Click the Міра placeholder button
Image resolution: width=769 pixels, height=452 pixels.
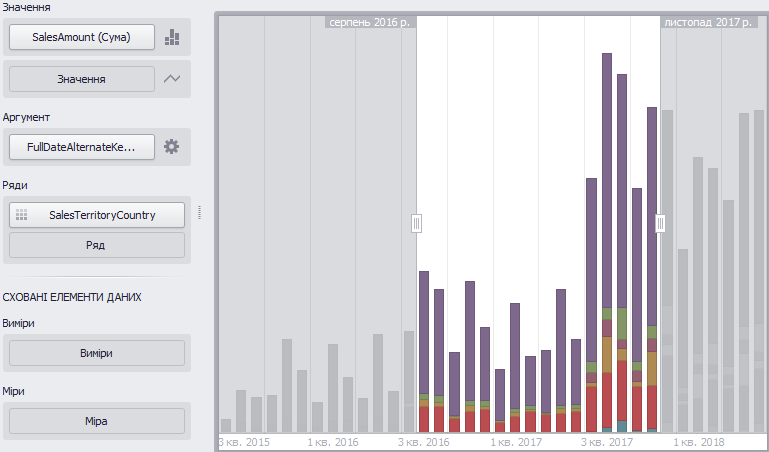[97, 421]
